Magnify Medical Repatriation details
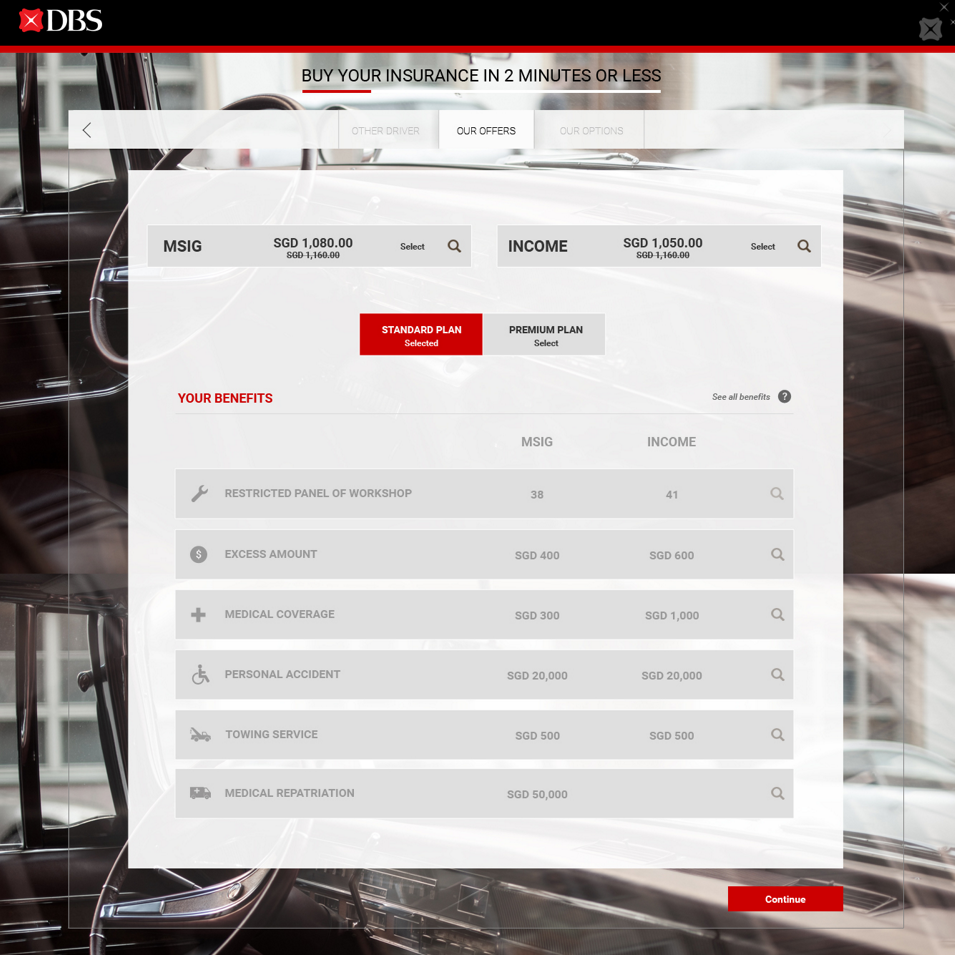This screenshot has width=955, height=955. click(777, 793)
